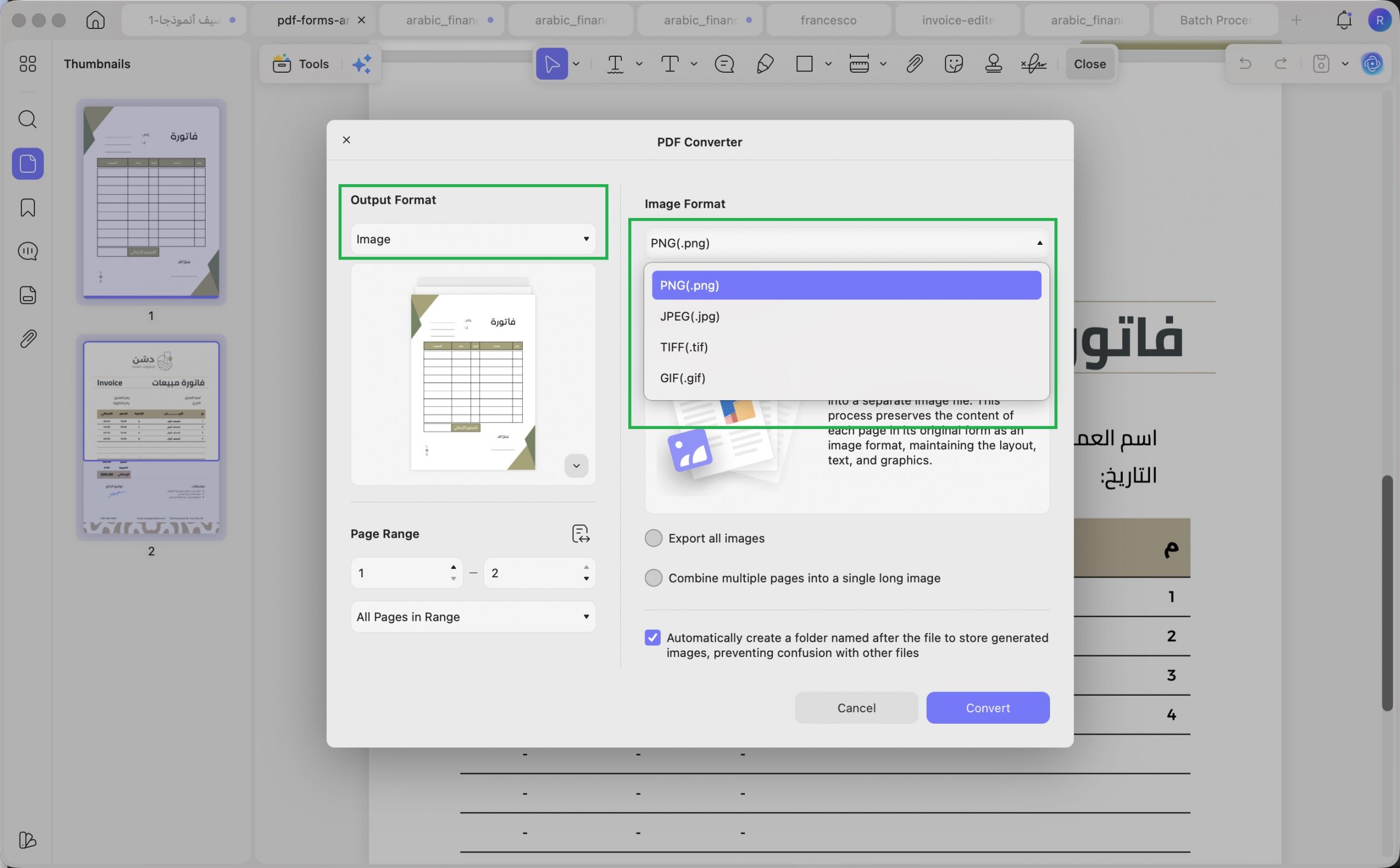Click the Close button in toolbar

pos(1089,64)
